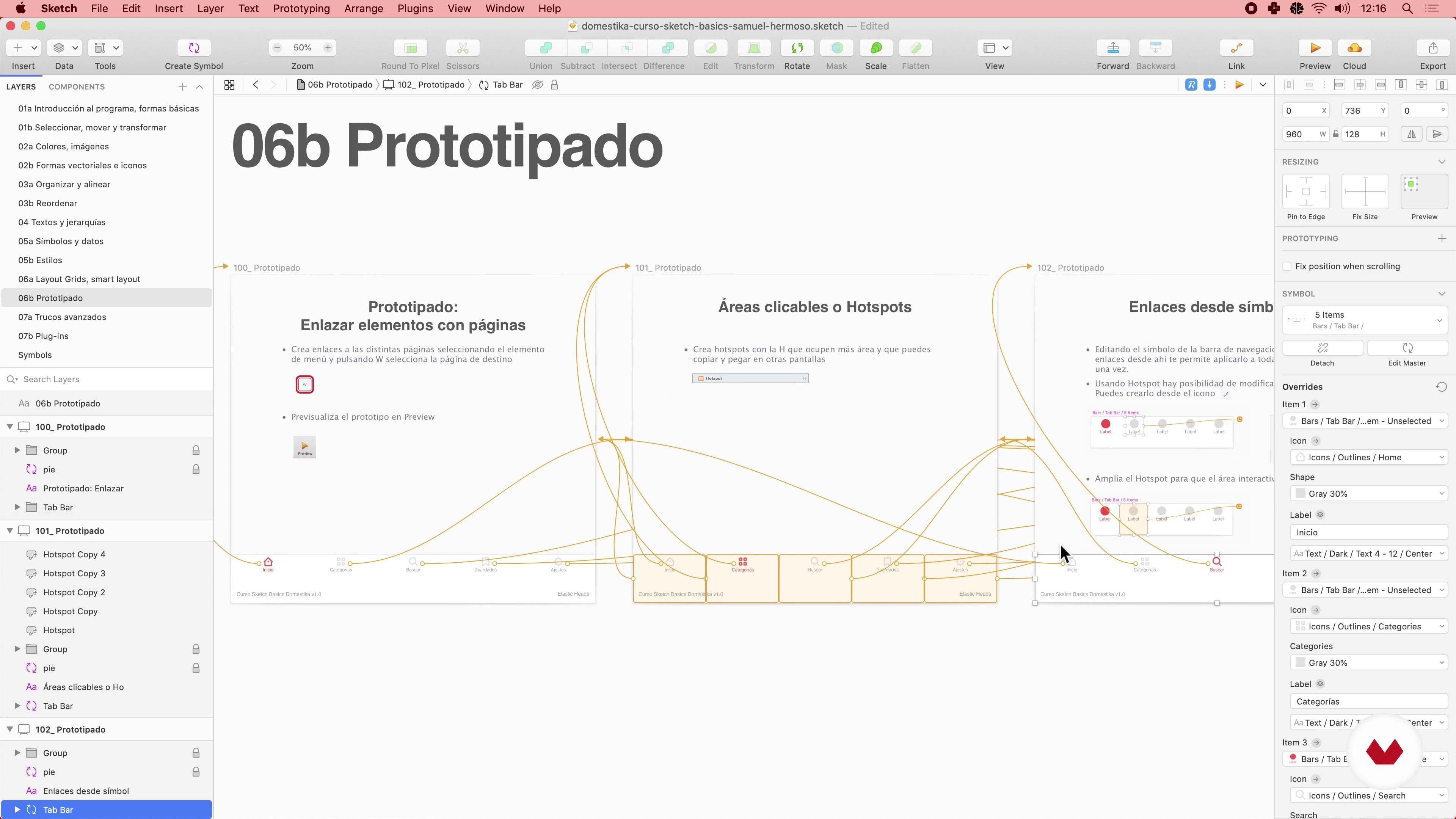Open the Arrange menu
This screenshot has height=819, width=1456.
(x=364, y=8)
